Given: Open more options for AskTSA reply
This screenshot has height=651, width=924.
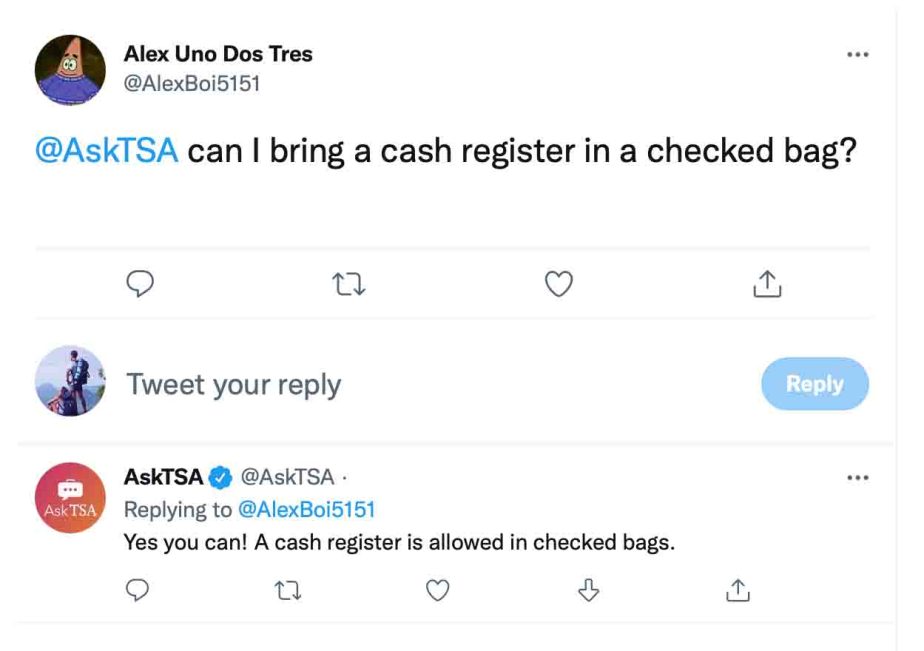Looking at the screenshot, I should 857,478.
